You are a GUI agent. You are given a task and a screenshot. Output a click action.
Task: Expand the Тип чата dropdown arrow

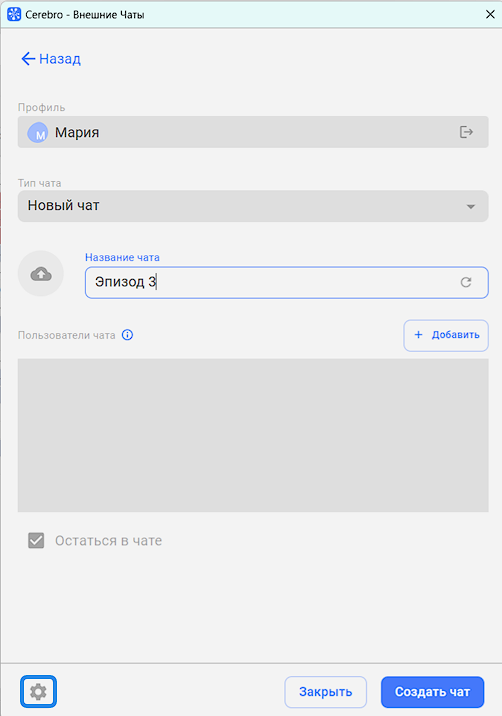pos(470,206)
